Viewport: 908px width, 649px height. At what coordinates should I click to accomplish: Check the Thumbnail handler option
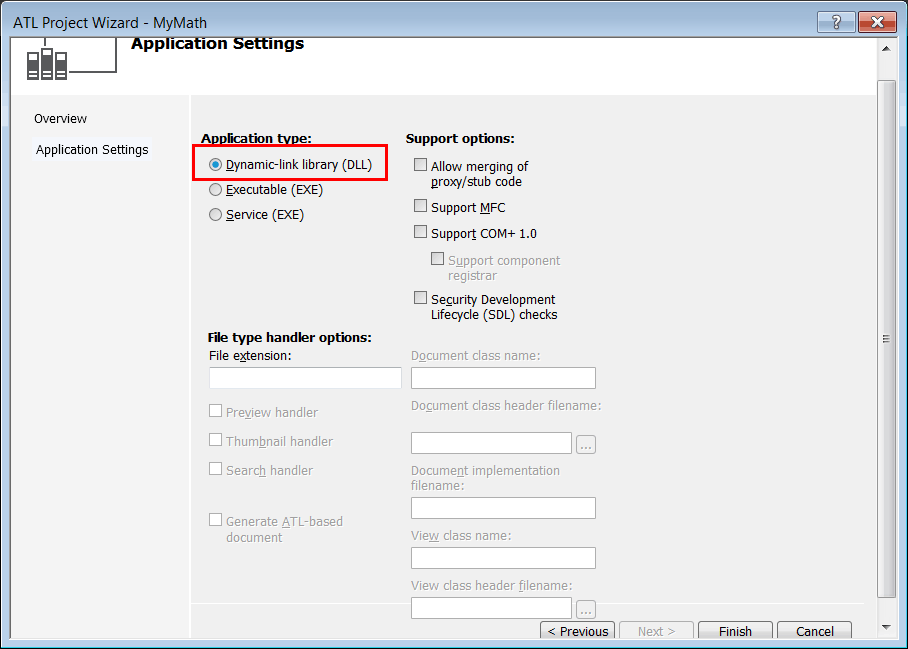point(215,440)
